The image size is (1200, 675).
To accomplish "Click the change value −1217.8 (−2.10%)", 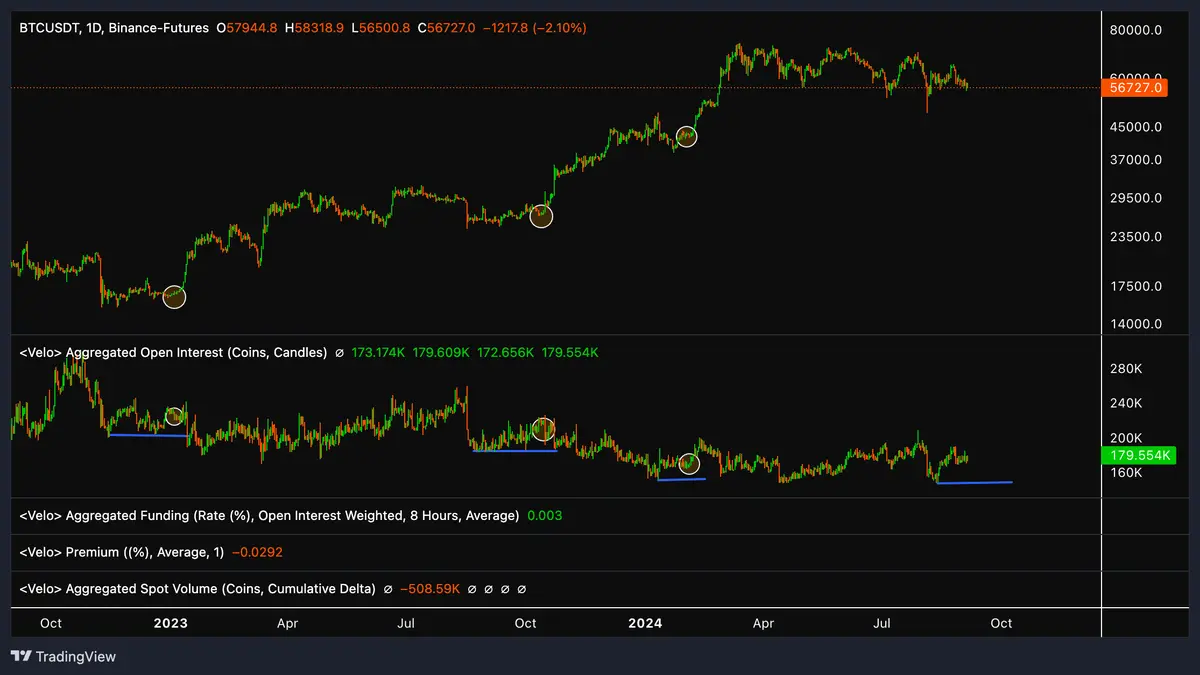I will (535, 29).
